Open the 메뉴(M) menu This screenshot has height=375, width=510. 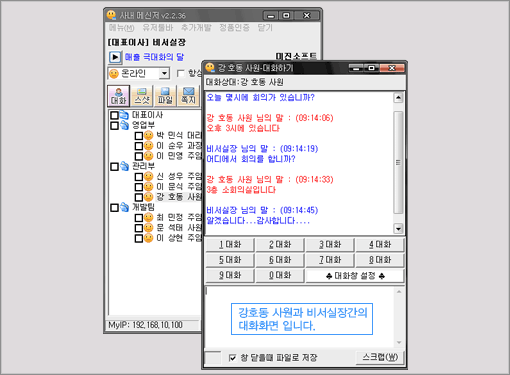(121, 28)
